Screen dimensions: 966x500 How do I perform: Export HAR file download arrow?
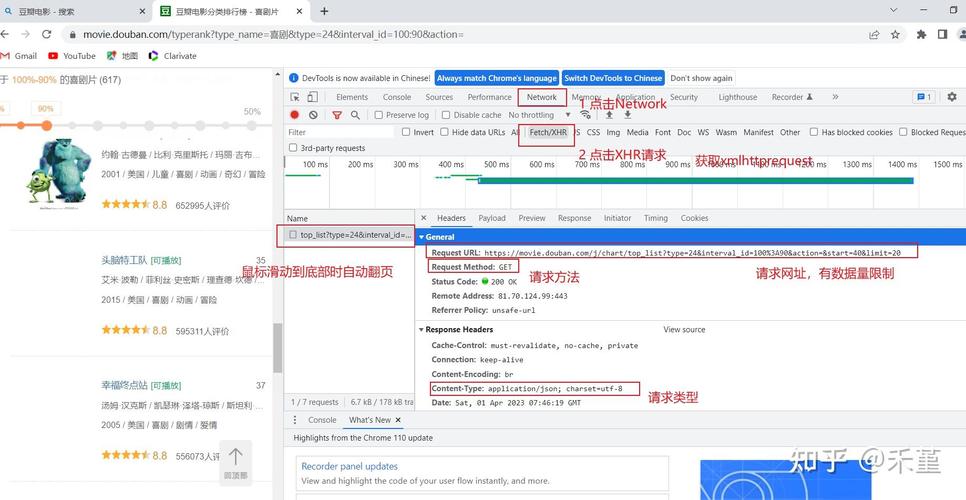pyautogui.click(x=628, y=115)
